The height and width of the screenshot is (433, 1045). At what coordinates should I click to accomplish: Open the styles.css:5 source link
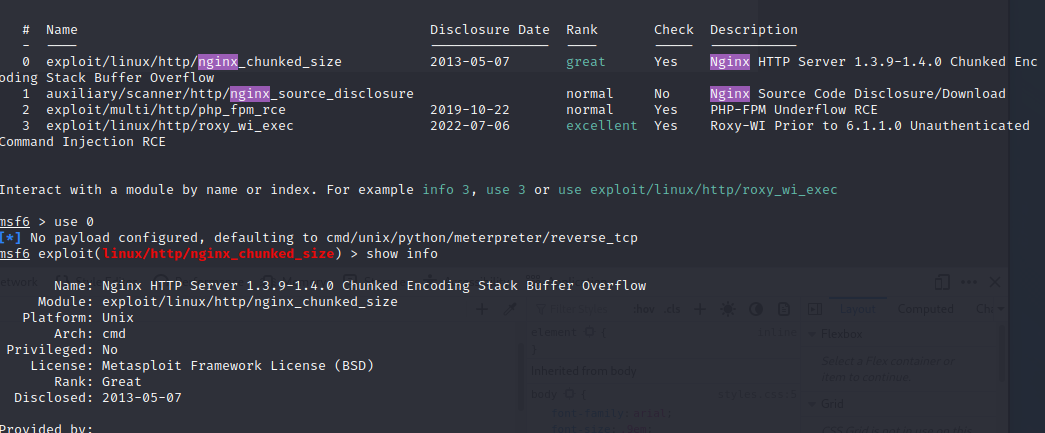pos(757,394)
